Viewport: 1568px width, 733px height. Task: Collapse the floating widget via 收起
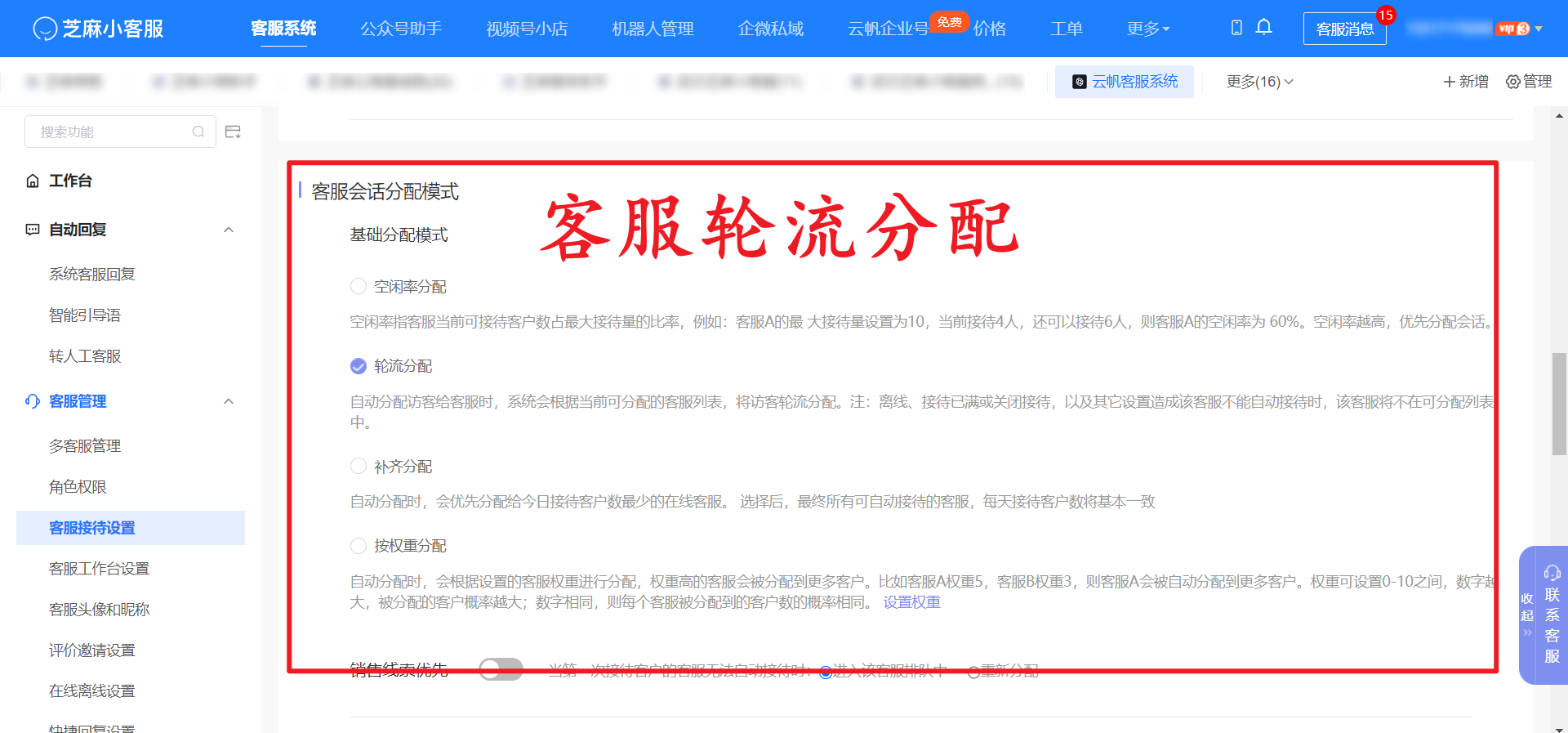[1527, 614]
